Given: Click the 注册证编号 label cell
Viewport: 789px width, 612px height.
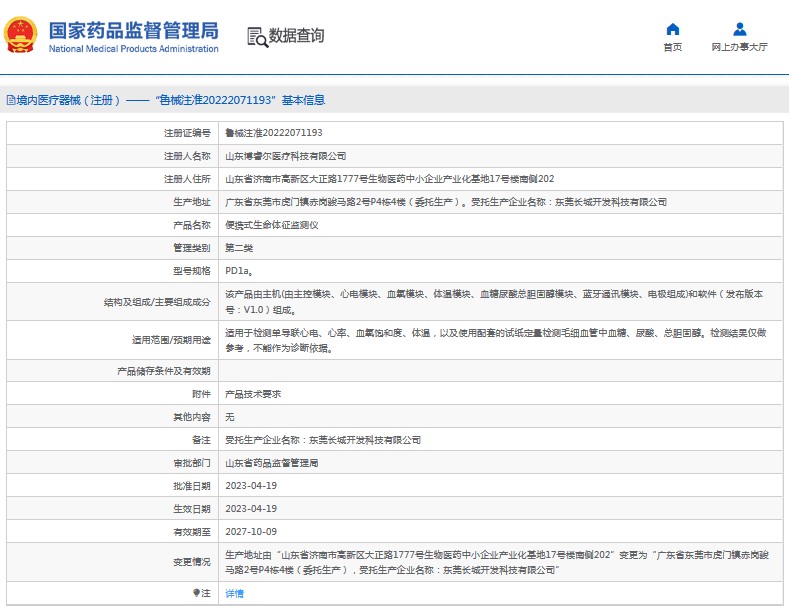Looking at the screenshot, I should click(113, 133).
